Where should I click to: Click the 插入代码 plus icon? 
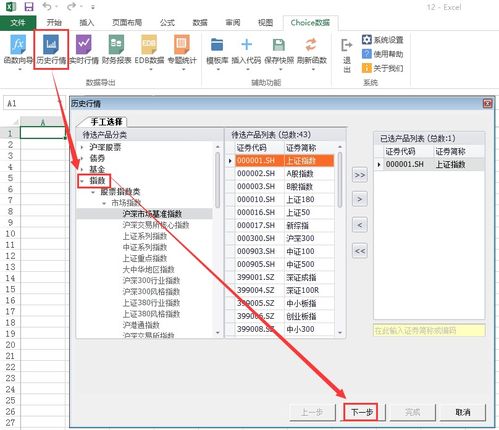pos(247,44)
